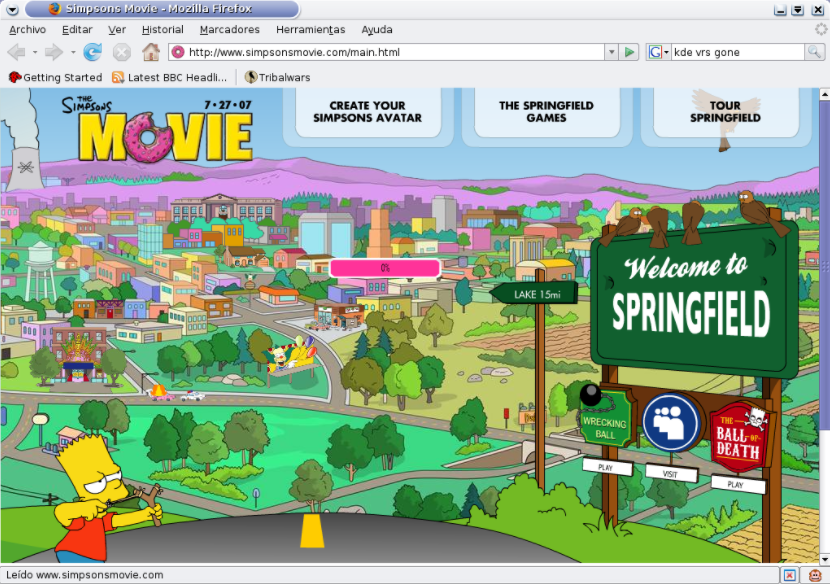
Task: Click Play under Wrecking Ball
Action: click(607, 467)
